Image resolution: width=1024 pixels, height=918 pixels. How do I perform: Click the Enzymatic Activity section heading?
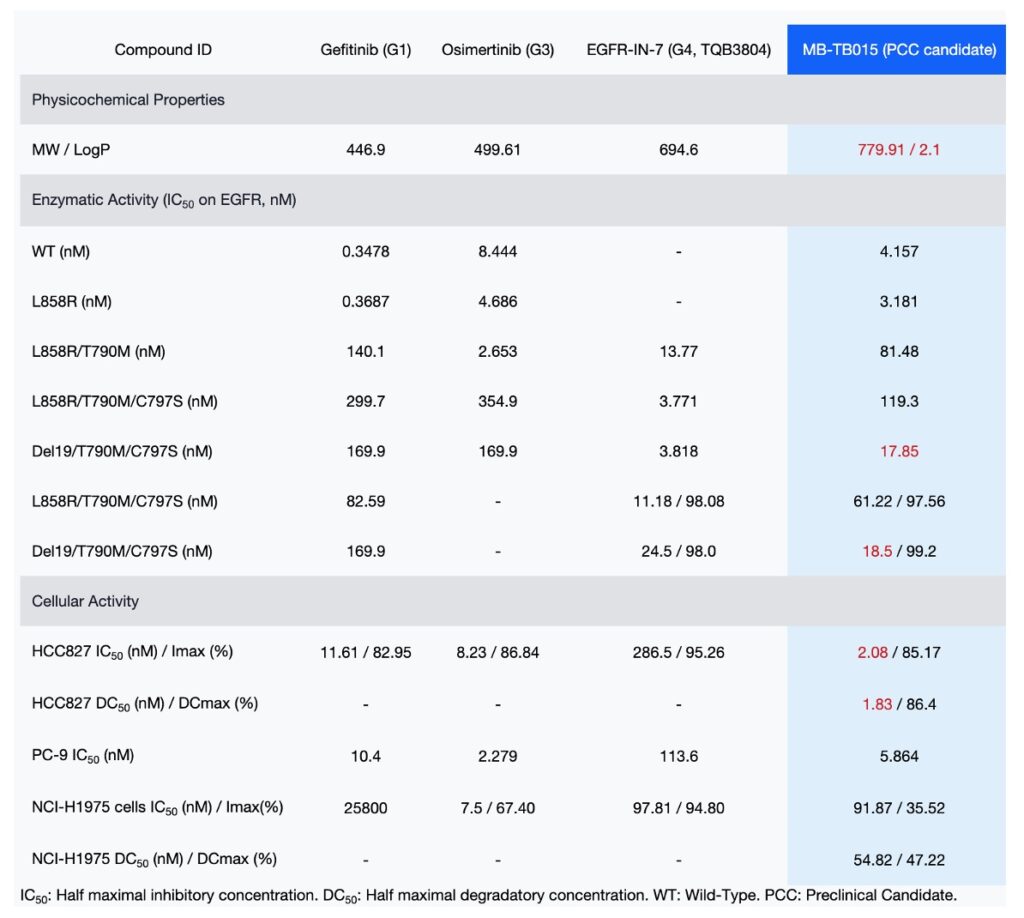point(164,200)
